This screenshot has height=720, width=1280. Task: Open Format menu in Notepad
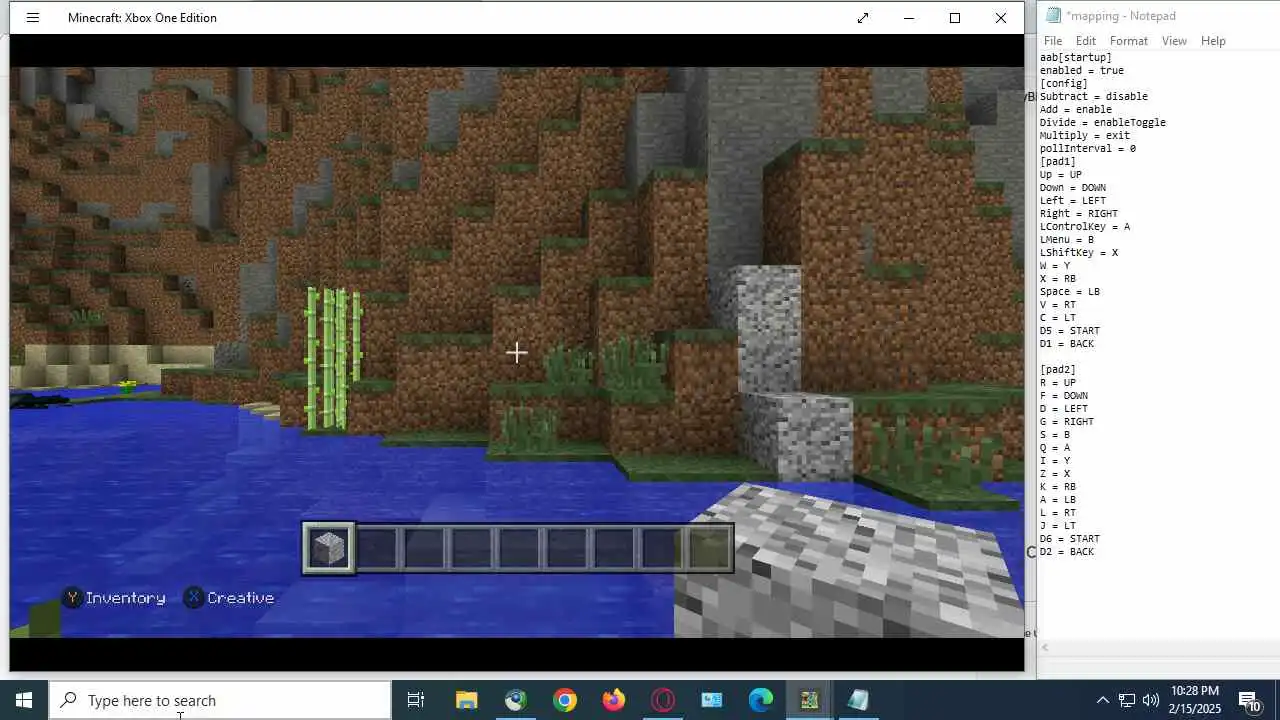coord(1128,41)
